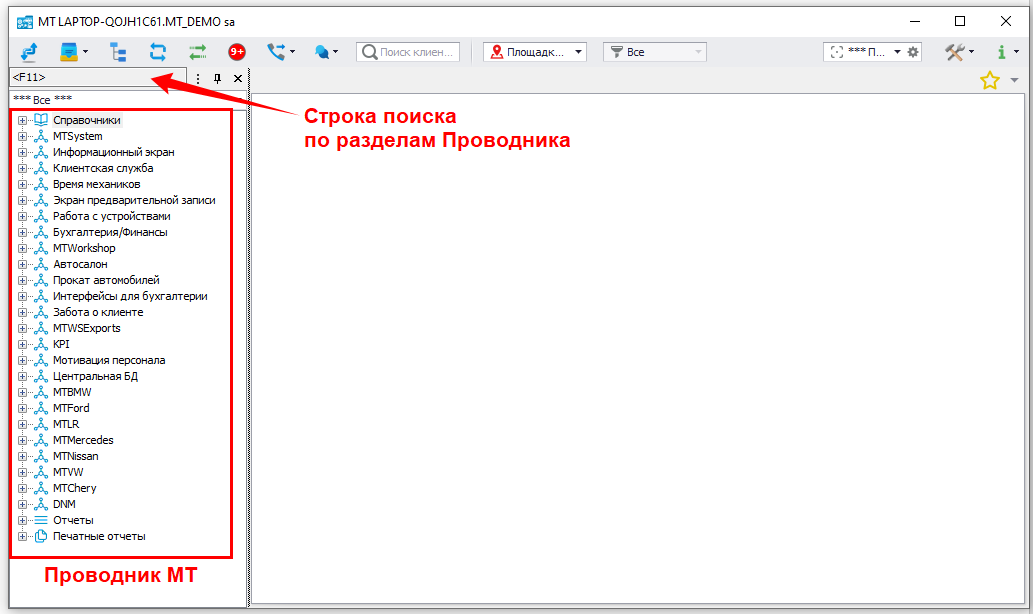The height and width of the screenshot is (614, 1033).
Task: Open the Площадка location dropdown
Action: (535, 51)
